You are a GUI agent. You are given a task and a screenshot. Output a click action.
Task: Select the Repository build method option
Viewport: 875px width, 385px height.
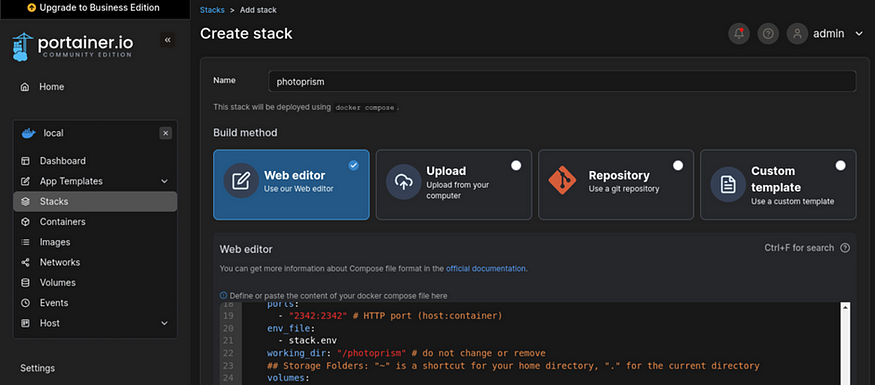(x=616, y=184)
